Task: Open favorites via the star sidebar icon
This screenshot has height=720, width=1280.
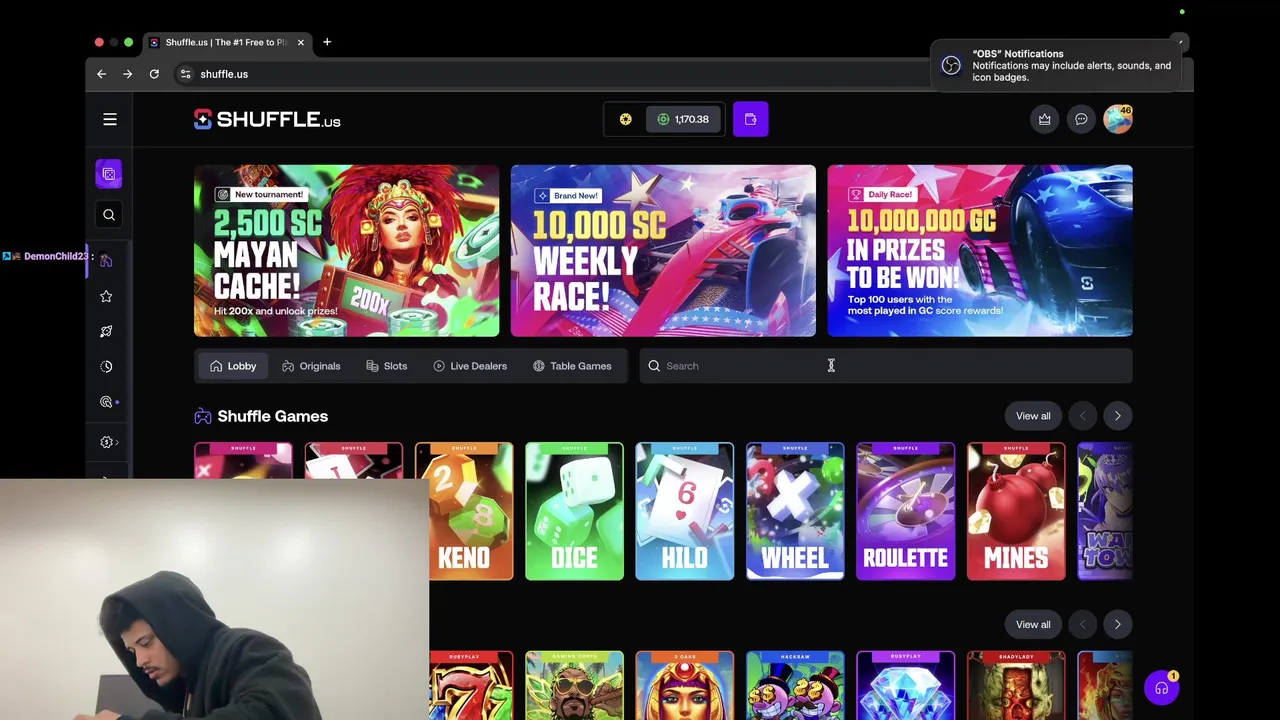Action: [x=106, y=296]
